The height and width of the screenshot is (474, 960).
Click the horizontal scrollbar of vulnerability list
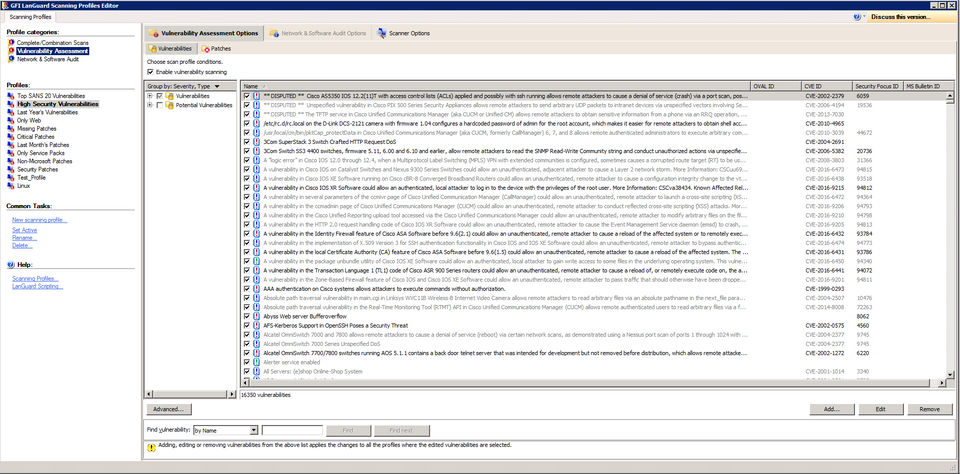tap(593, 383)
